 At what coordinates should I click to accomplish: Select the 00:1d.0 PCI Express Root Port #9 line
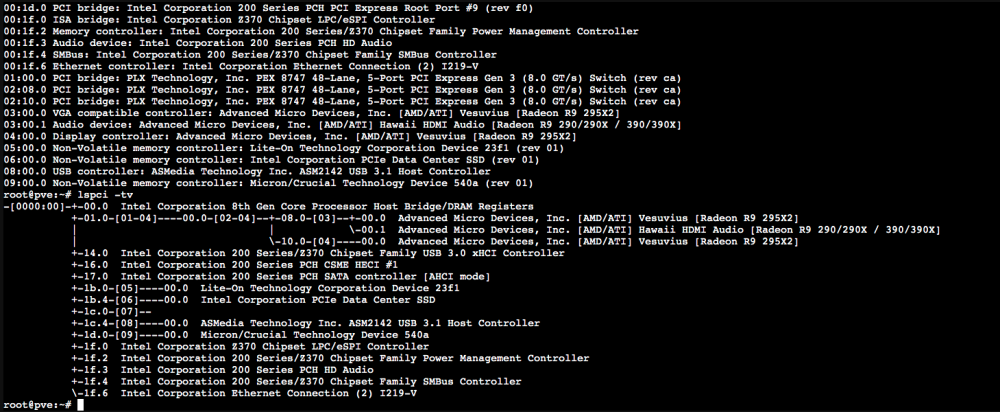268,8
